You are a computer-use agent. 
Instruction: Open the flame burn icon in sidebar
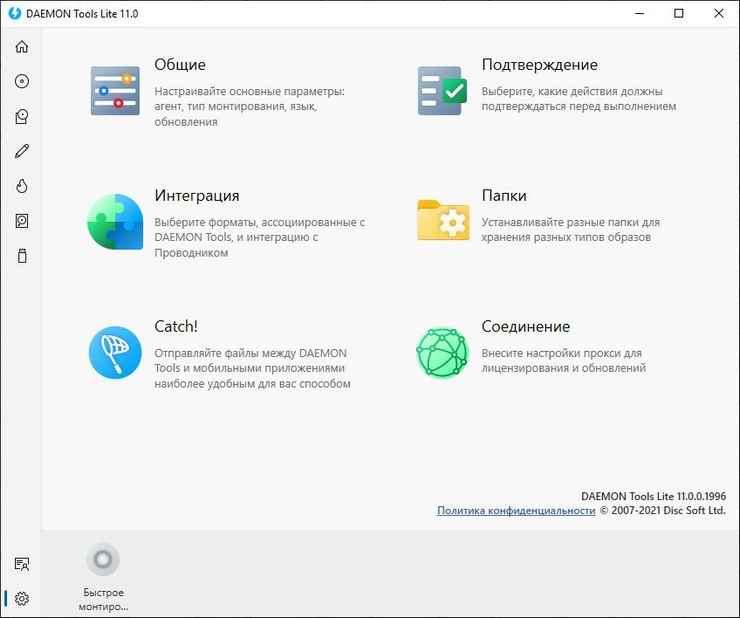[x=21, y=187]
